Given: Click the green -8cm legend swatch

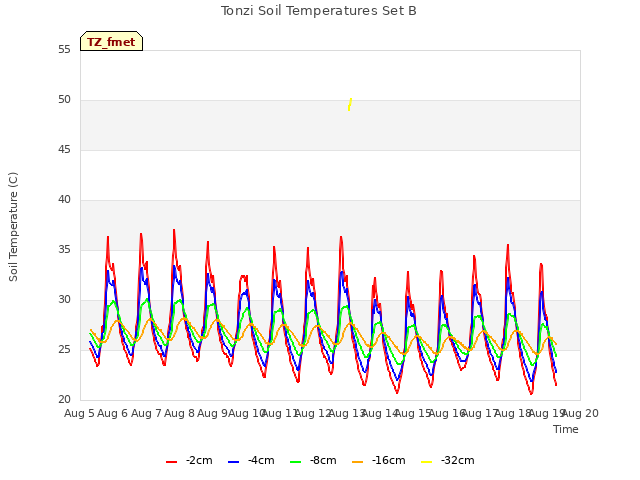Looking at the screenshot, I should pos(296,462).
